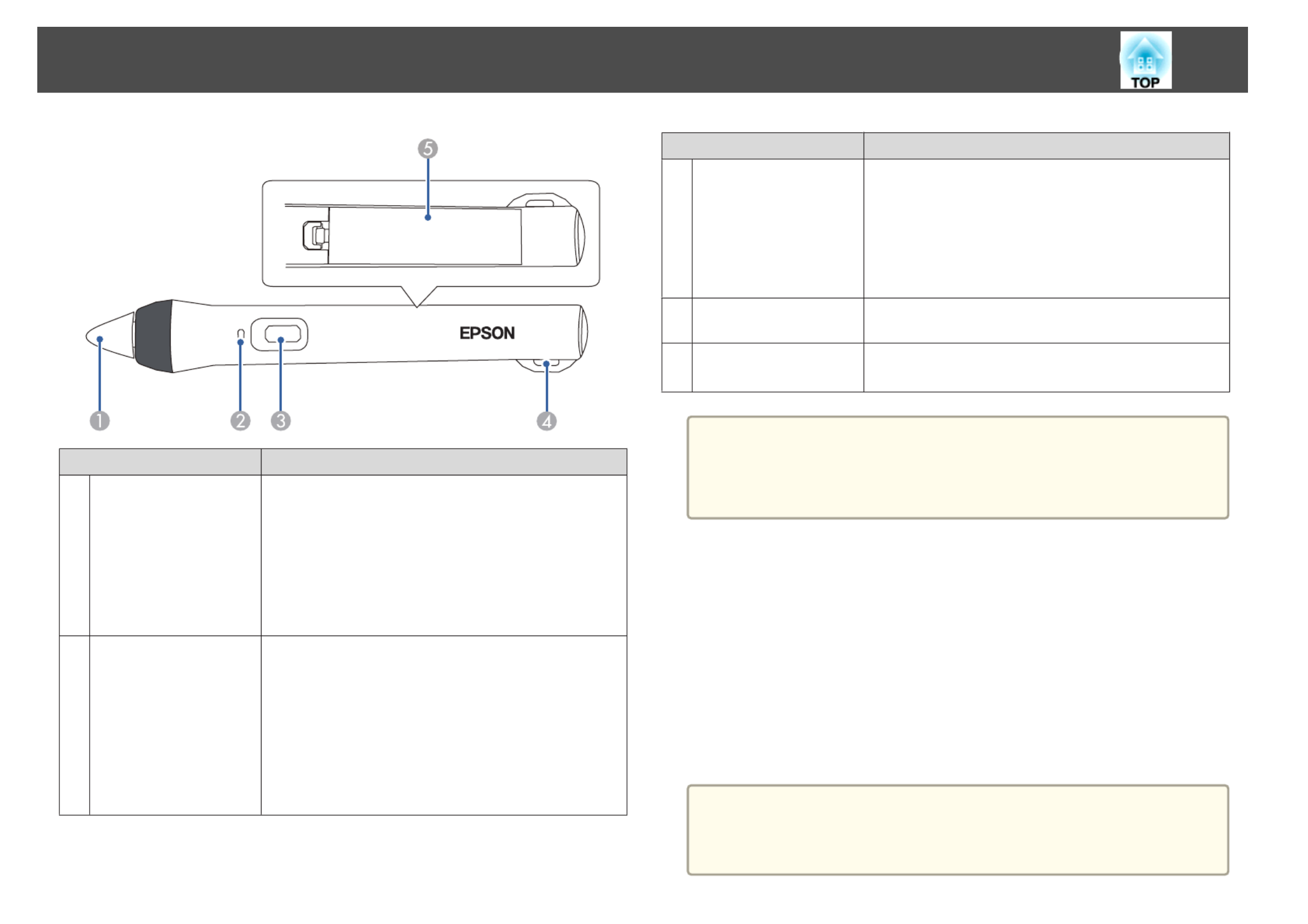
Task: Select callout number 4 near the pen end
Action: pyautogui.click(x=547, y=421)
